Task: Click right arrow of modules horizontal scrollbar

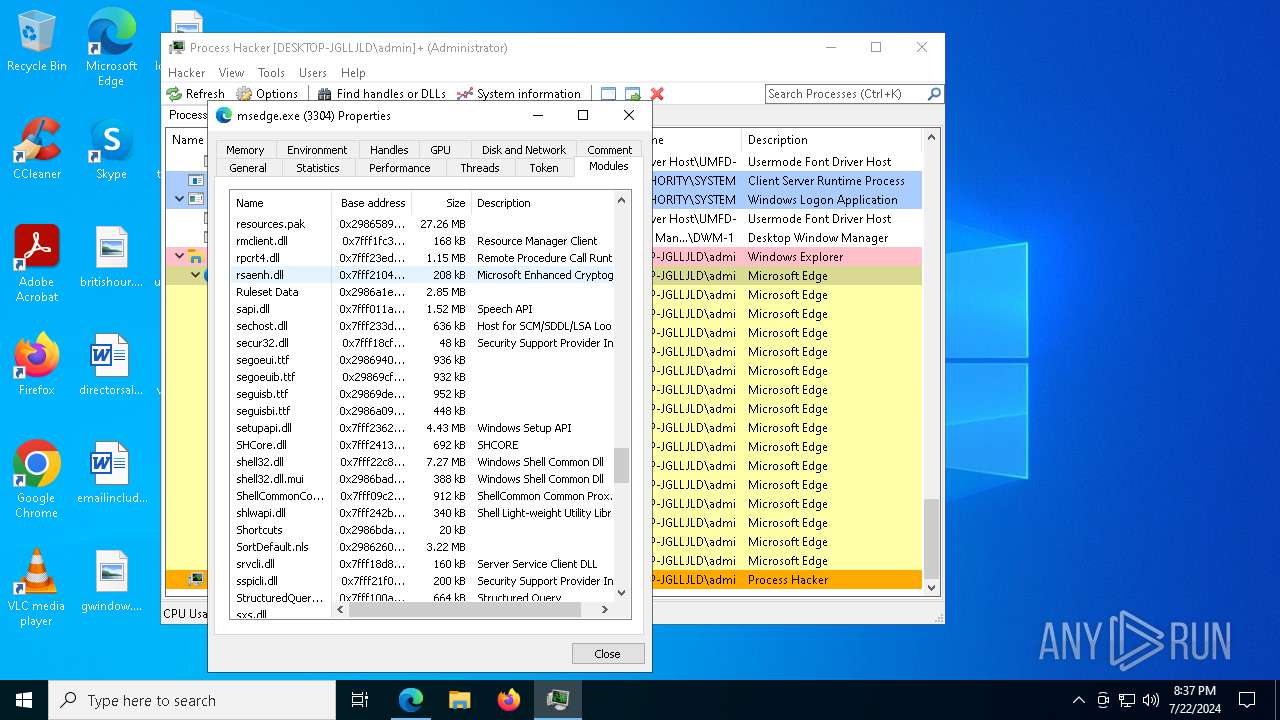Action: [x=605, y=609]
